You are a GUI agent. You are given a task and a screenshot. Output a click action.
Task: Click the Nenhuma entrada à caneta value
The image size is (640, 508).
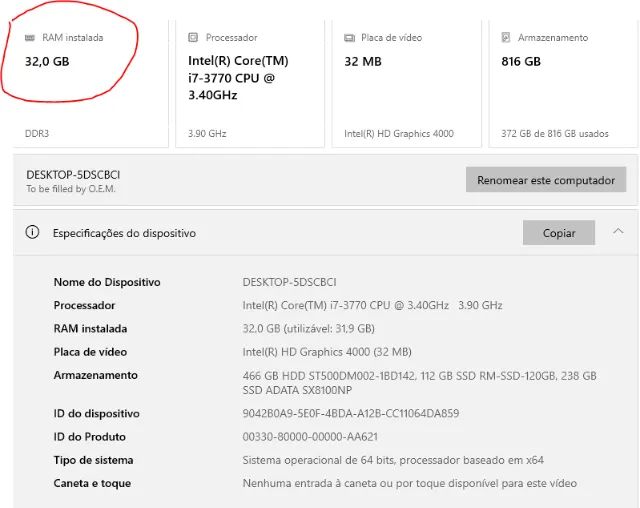pos(409,483)
